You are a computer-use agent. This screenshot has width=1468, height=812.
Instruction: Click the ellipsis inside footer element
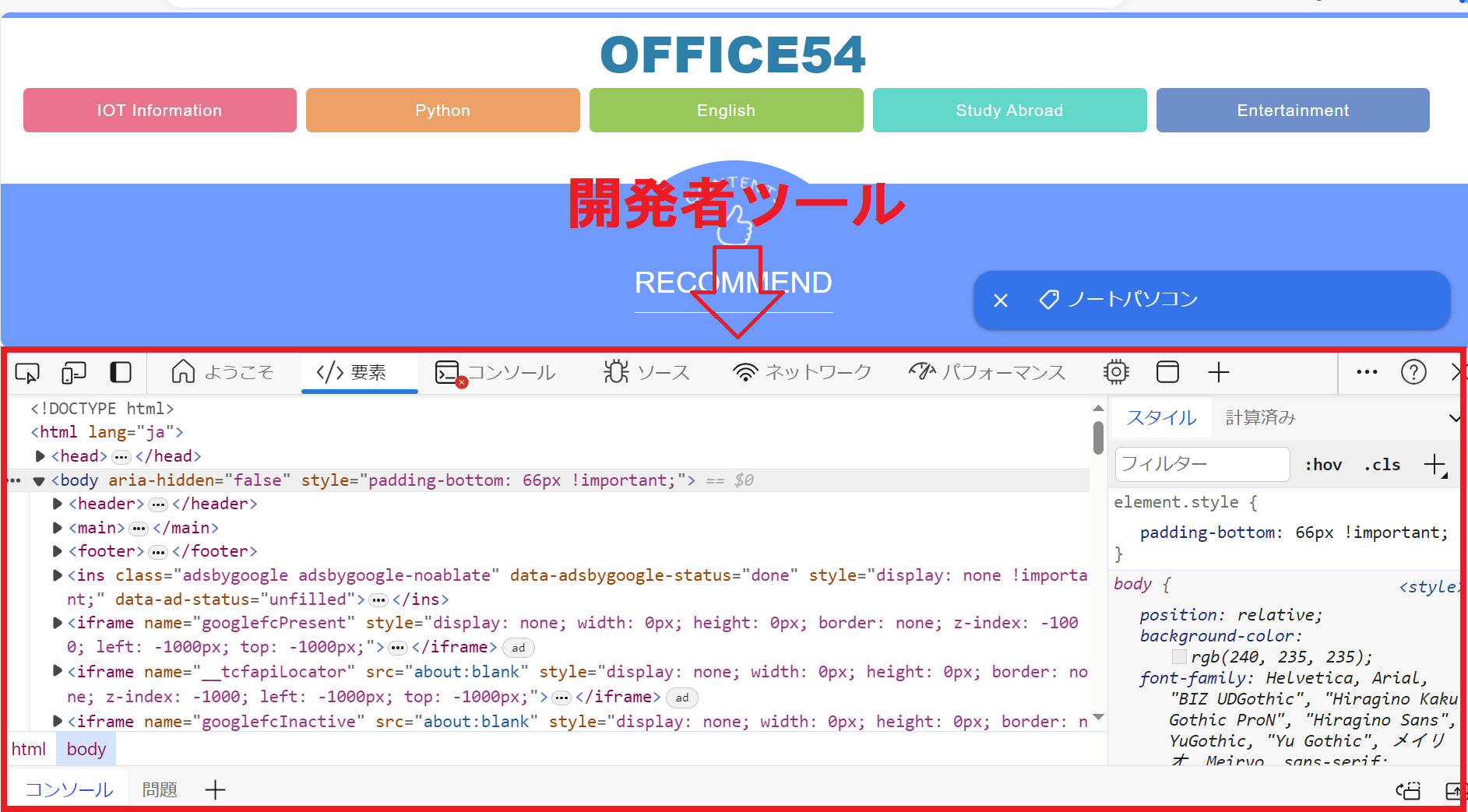(158, 552)
